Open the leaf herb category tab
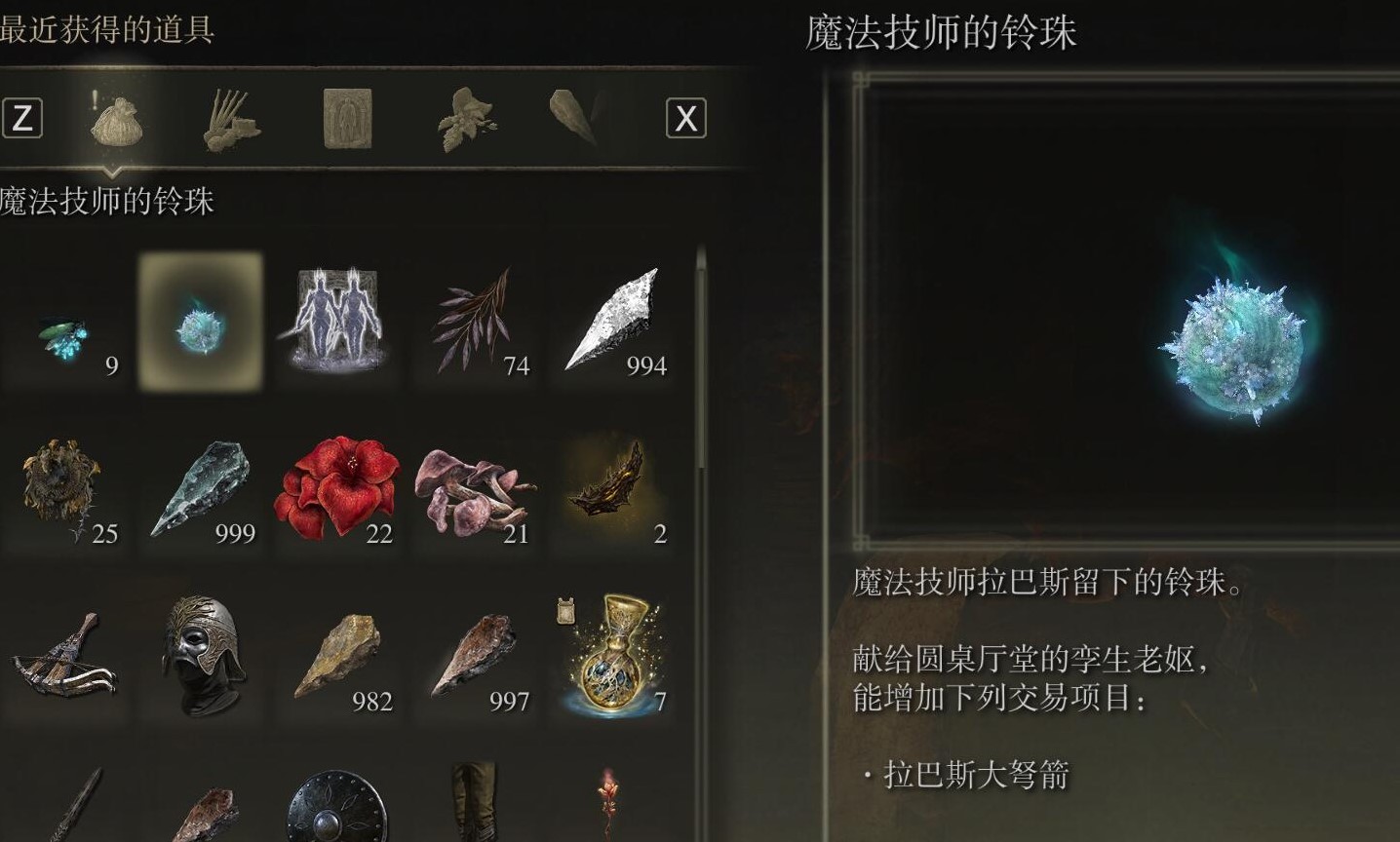 [x=466, y=120]
